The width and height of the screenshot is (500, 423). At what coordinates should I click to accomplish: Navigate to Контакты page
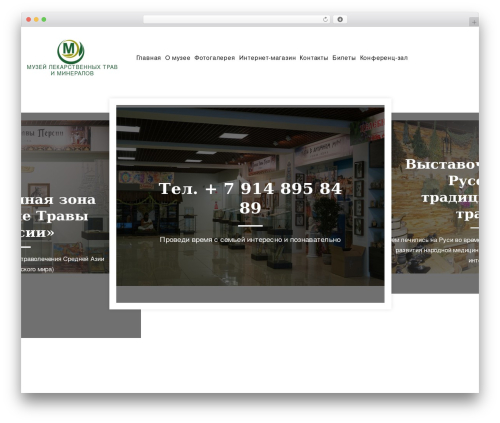pyautogui.click(x=314, y=58)
